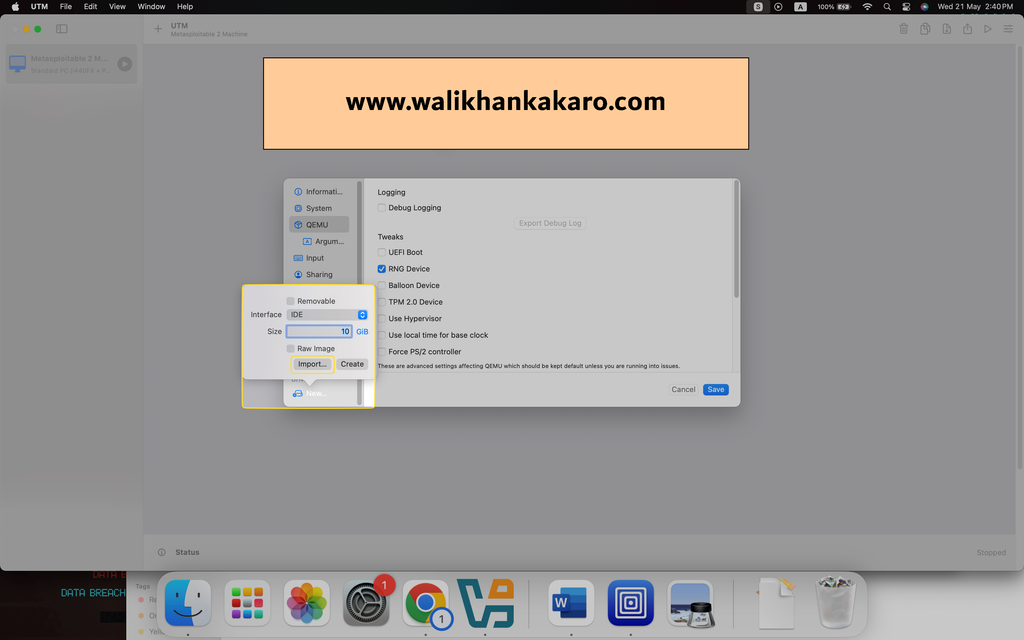
Task: Open Launchpad in the dock
Action: pyautogui.click(x=248, y=603)
